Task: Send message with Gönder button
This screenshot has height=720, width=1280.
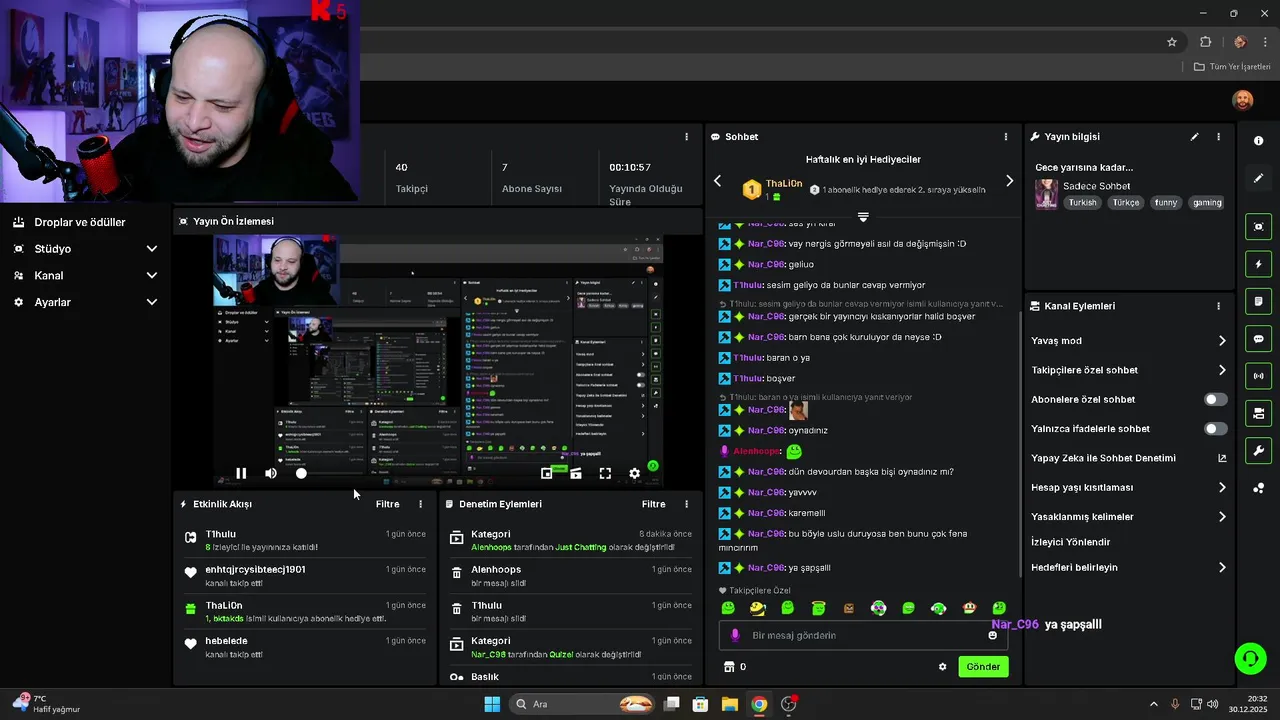Action: [x=983, y=667]
